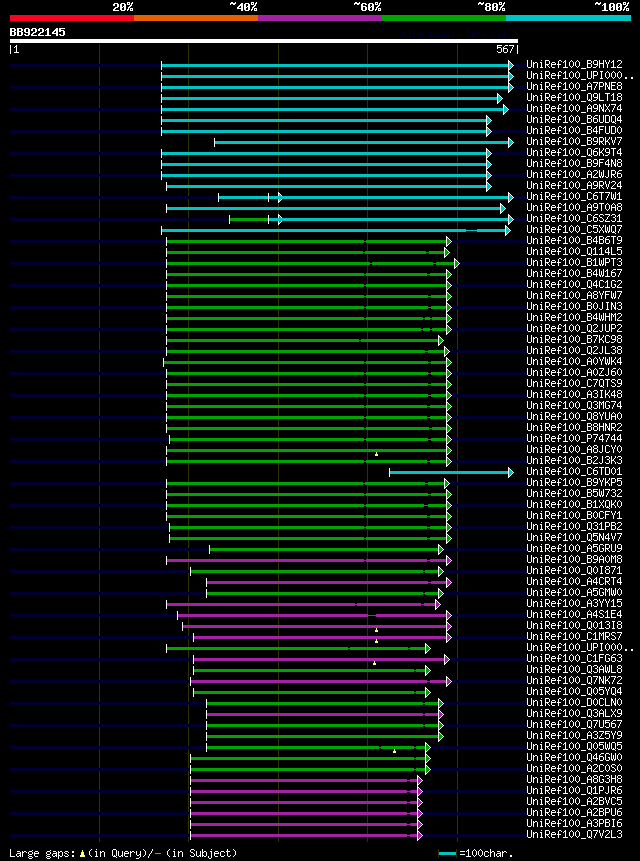The image size is (640, 861).
Task: Open UniRef100_B9A0M8 entry
Action: 574,559
